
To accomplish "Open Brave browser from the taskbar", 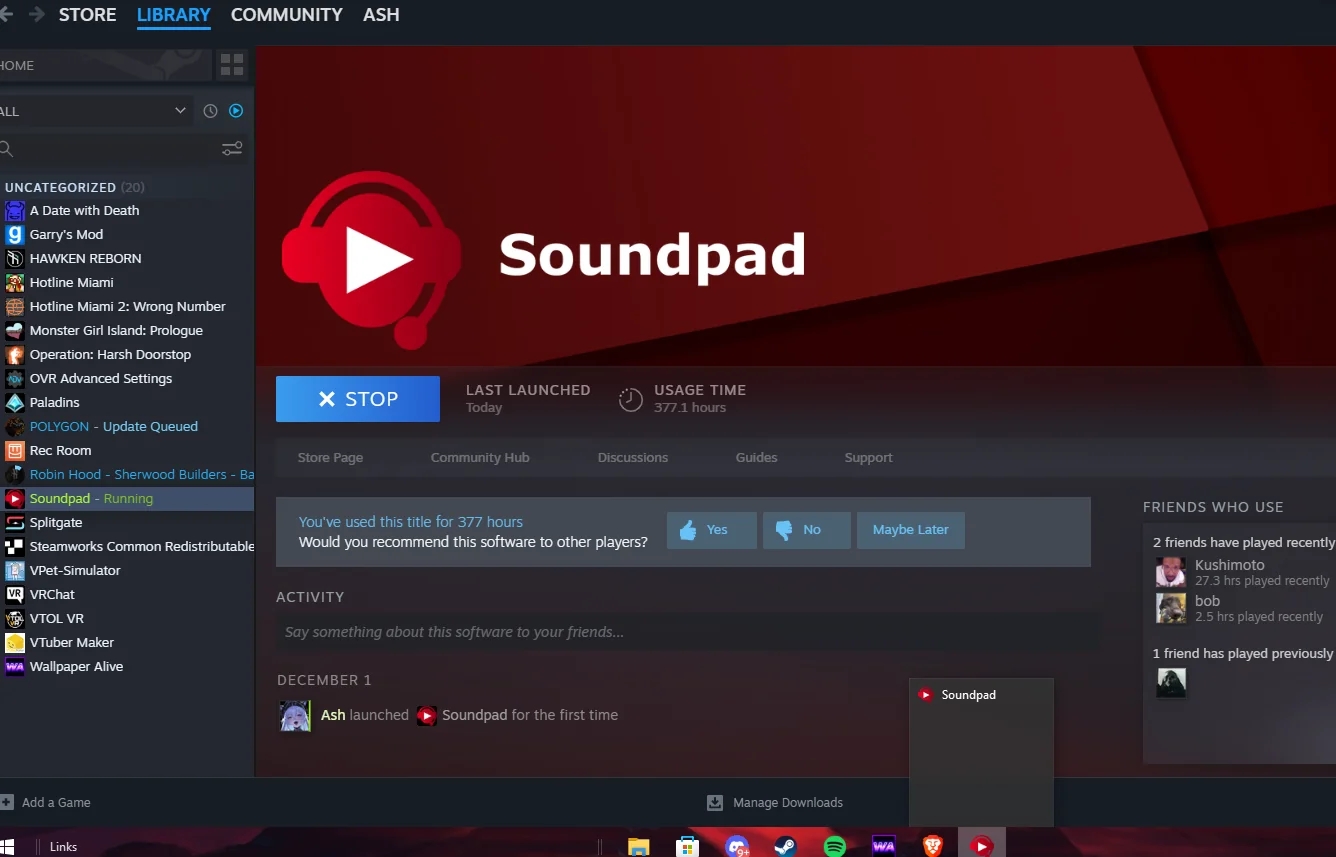I will point(932,846).
